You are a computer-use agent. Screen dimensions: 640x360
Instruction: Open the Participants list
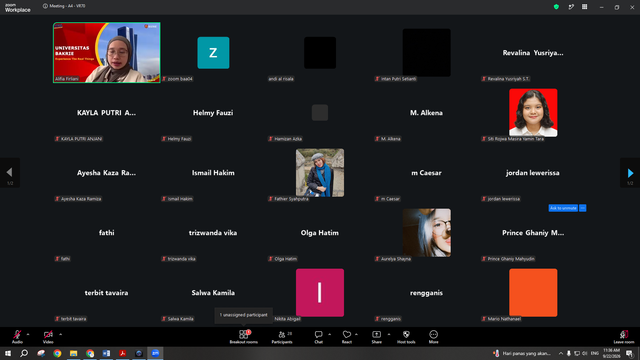coord(282,337)
